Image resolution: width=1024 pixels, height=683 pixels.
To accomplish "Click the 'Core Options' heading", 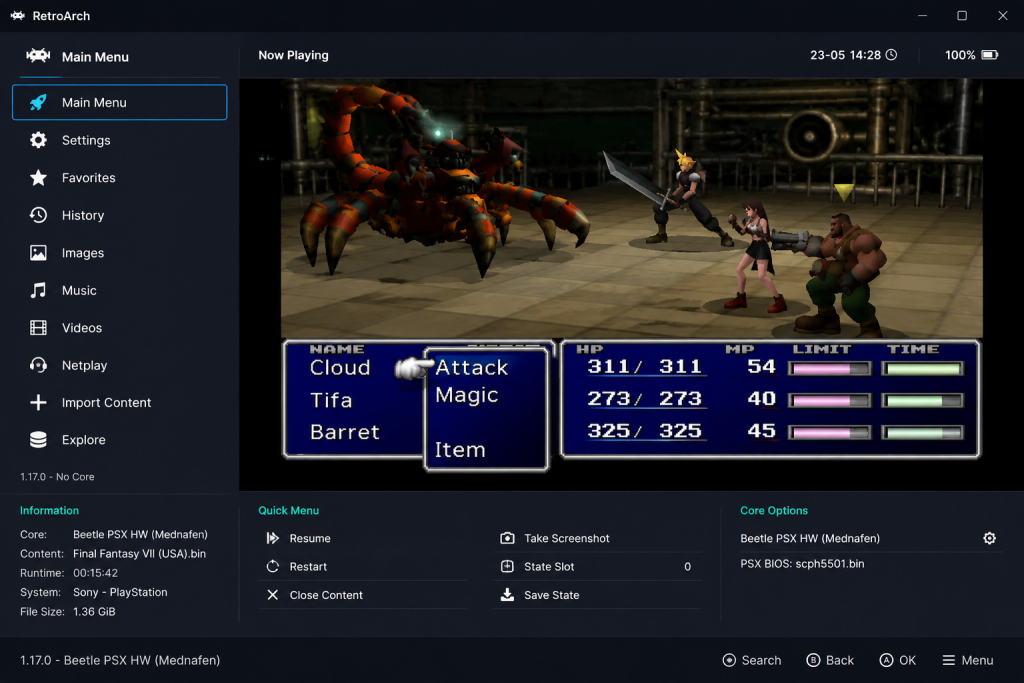I will (x=774, y=511).
